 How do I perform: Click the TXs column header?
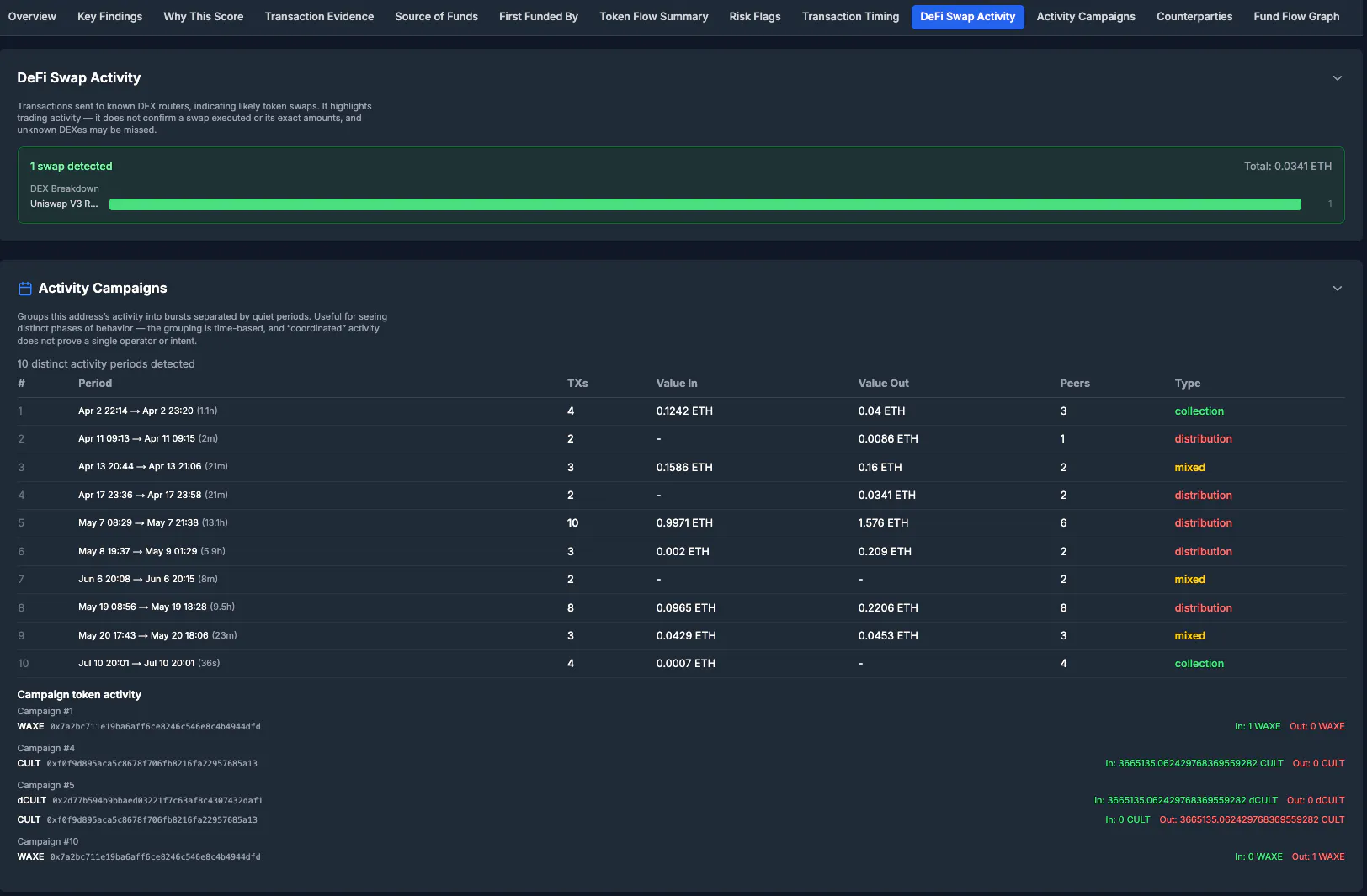[577, 384]
